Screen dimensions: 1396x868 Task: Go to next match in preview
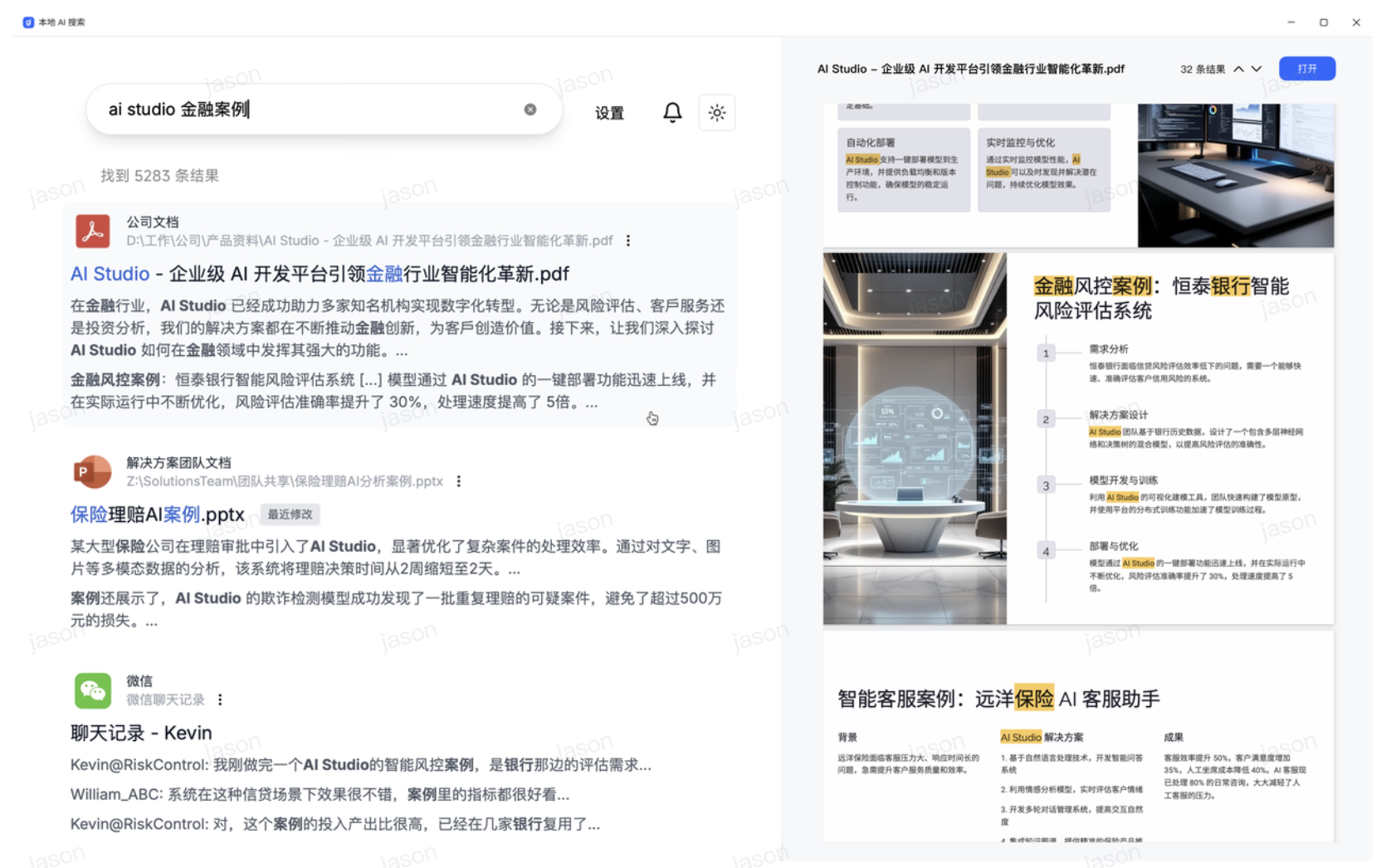pos(1257,69)
